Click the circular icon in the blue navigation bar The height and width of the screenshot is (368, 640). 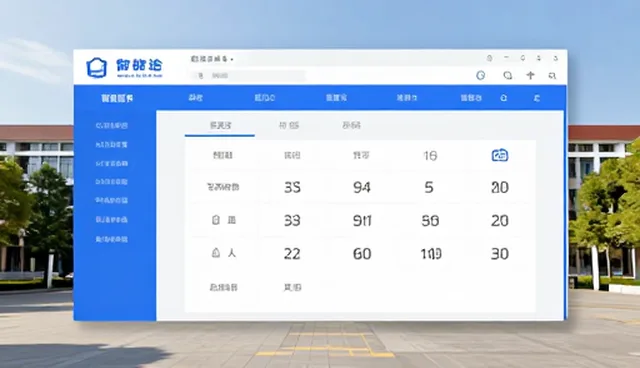[504, 98]
